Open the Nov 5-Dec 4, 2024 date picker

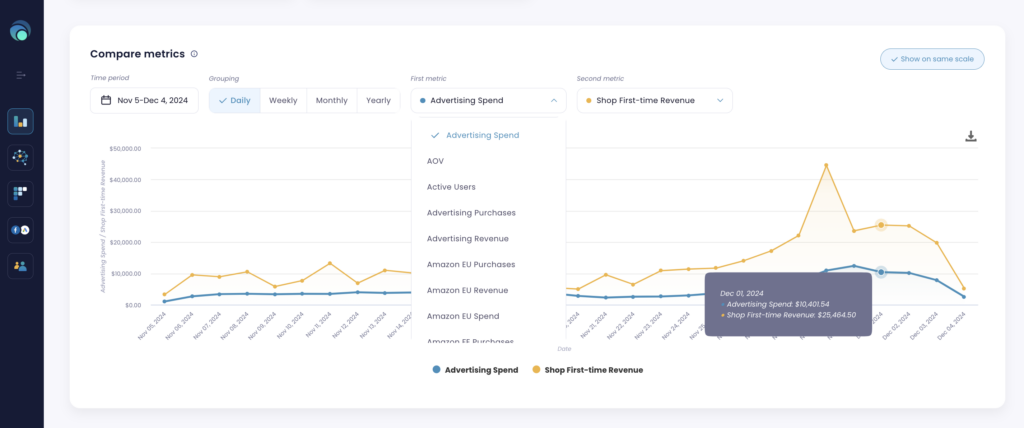tap(144, 101)
